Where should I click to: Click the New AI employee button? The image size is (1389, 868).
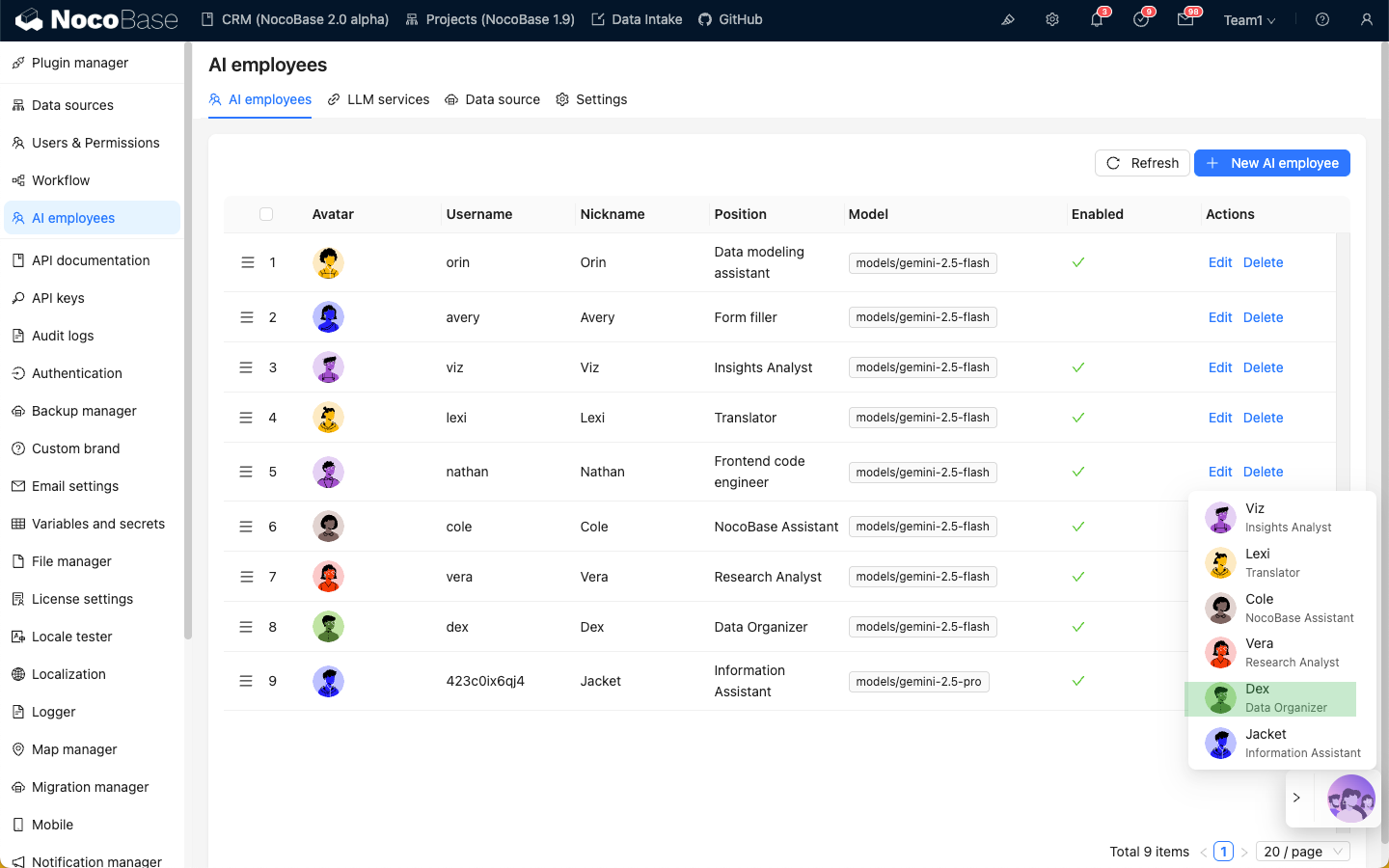[x=1271, y=163]
